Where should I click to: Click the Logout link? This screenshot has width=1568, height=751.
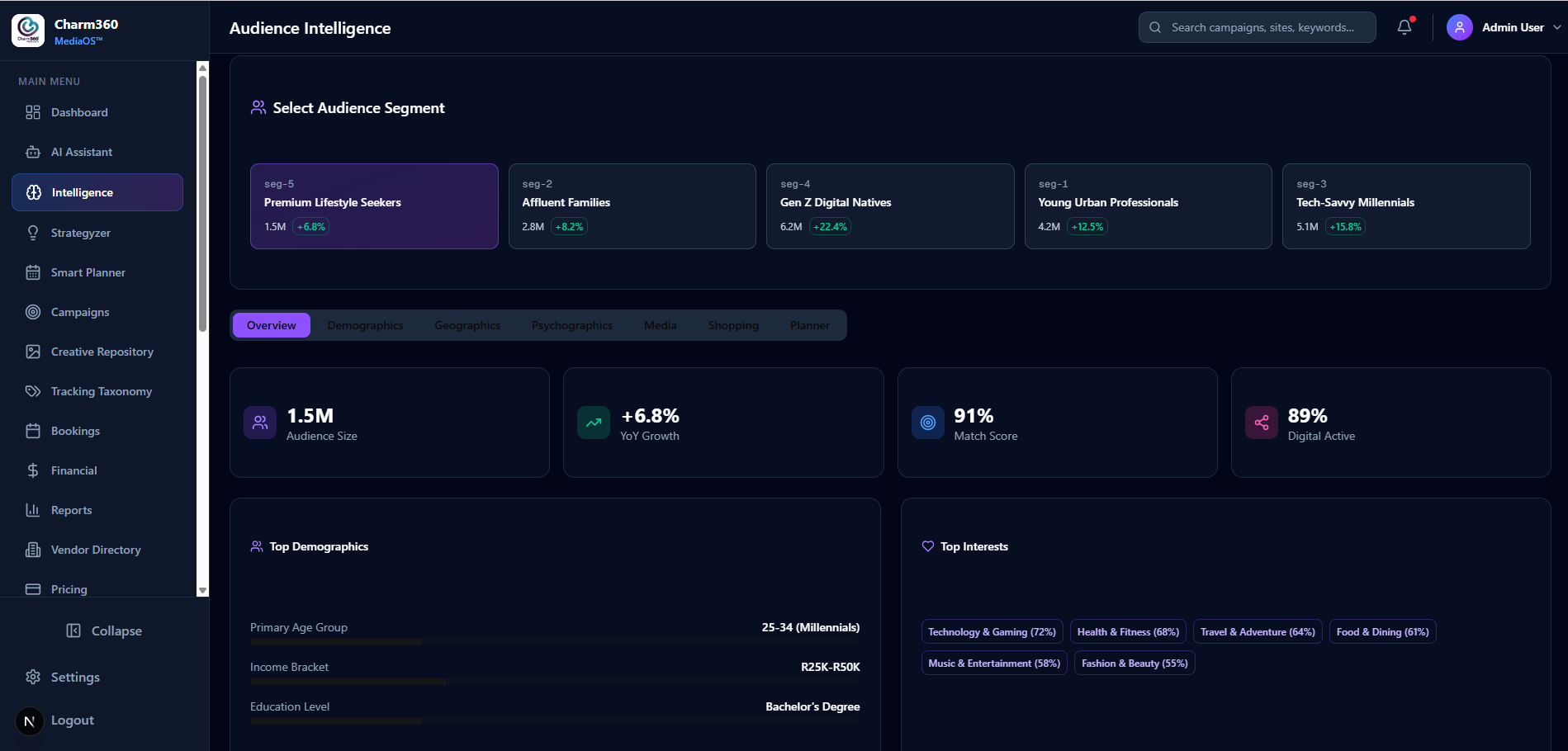coord(73,720)
